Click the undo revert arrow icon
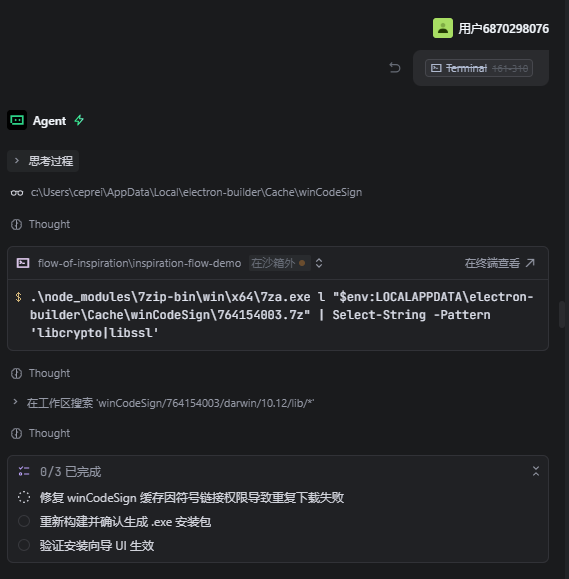Image resolution: width=569 pixels, height=579 pixels. point(395,68)
